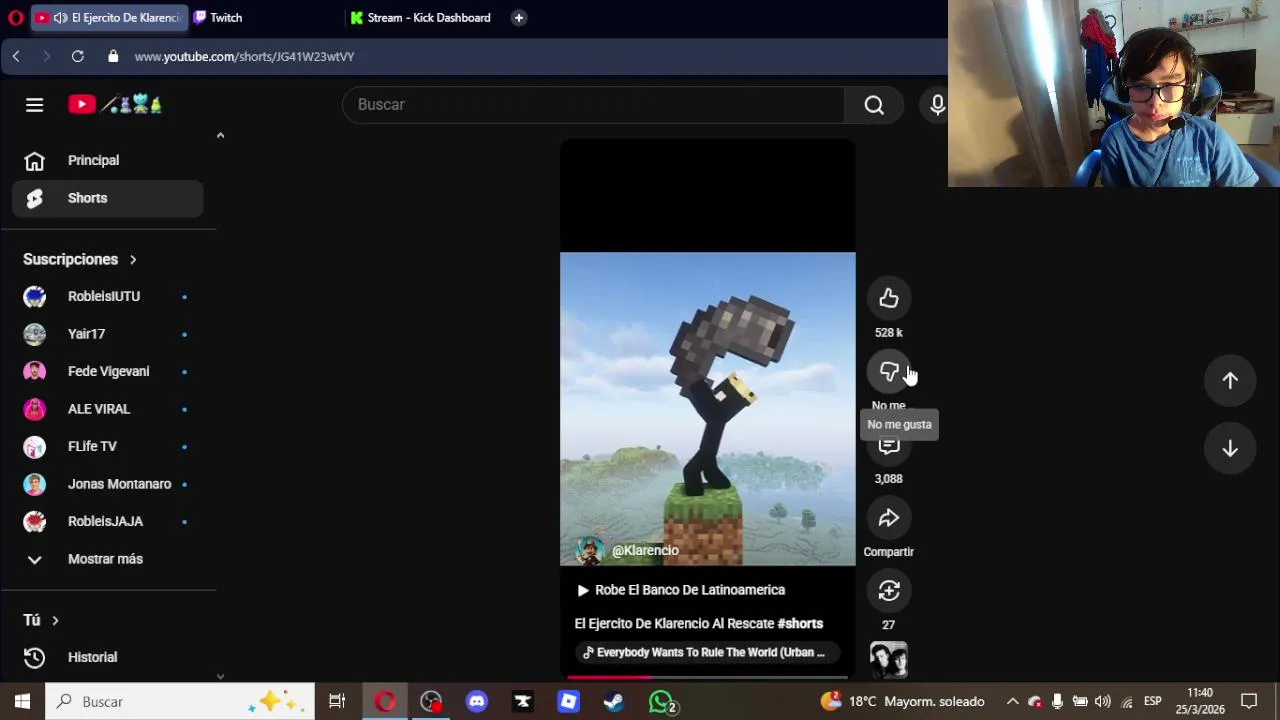This screenshot has width=1280, height=720.
Task: Open a new browser tab with plus
Action: (x=518, y=18)
